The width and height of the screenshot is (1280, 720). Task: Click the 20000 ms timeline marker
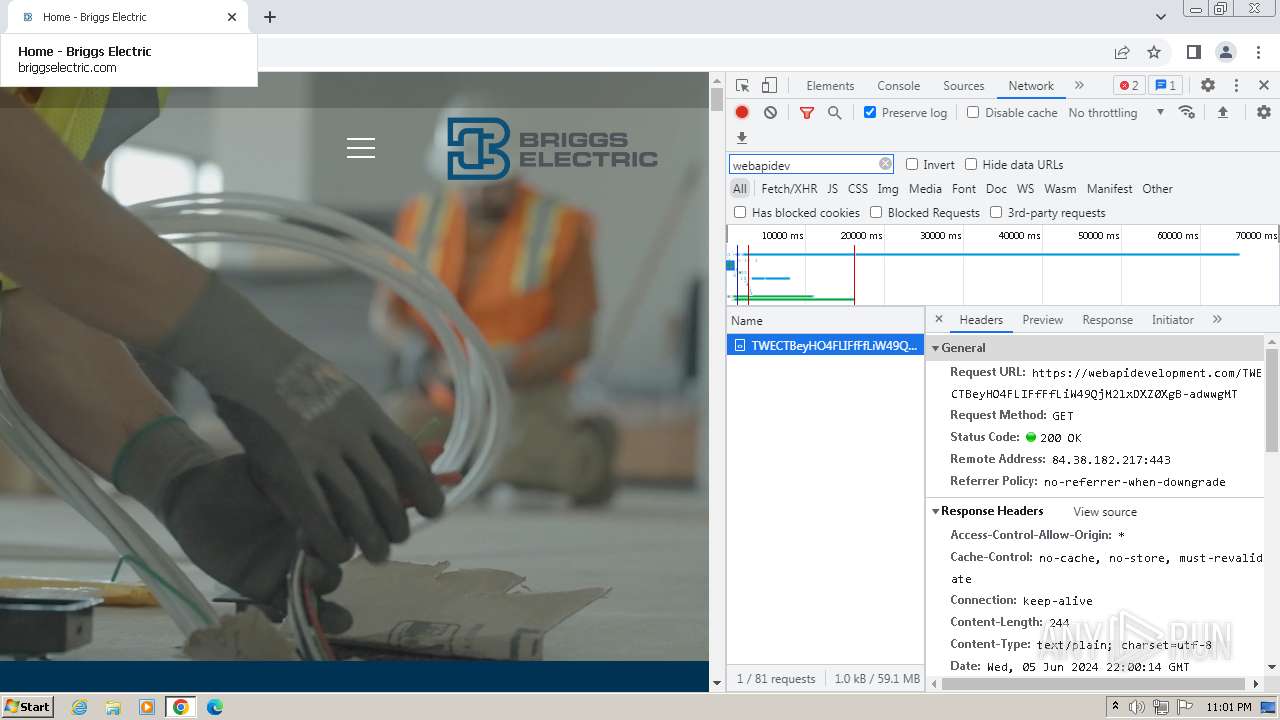pyautogui.click(x=861, y=236)
